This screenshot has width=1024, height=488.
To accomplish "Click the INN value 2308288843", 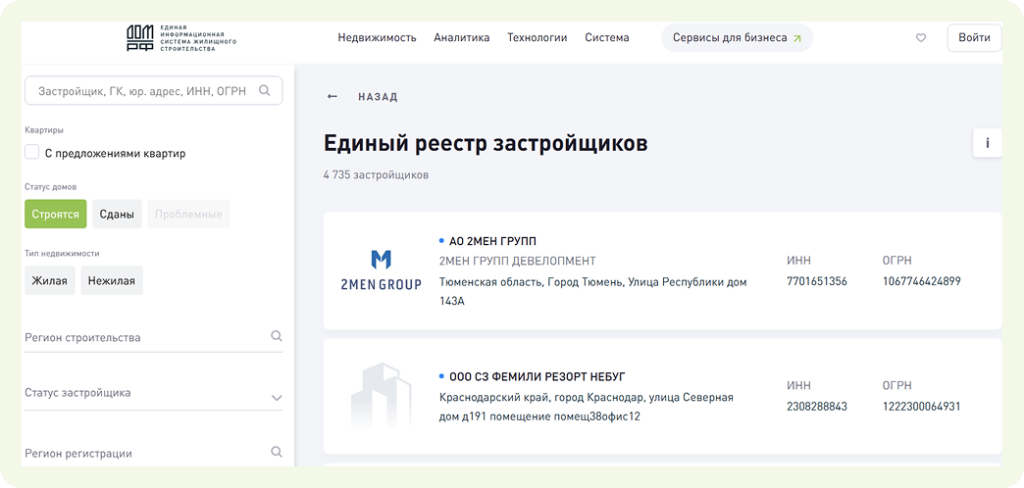I will 817,406.
